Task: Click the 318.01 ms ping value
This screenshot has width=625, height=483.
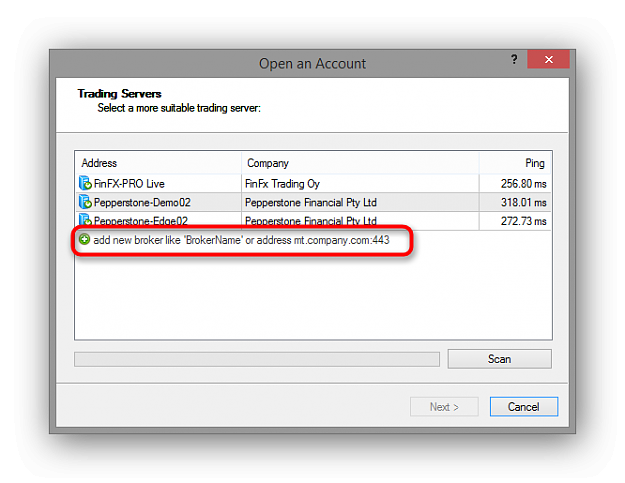Action: (523, 202)
